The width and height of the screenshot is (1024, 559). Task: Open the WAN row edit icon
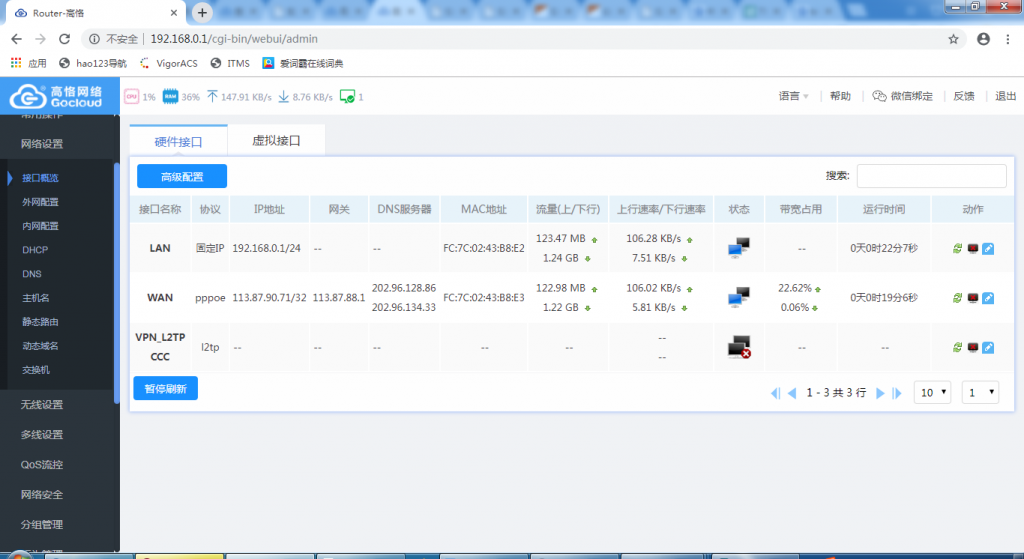[x=988, y=298]
